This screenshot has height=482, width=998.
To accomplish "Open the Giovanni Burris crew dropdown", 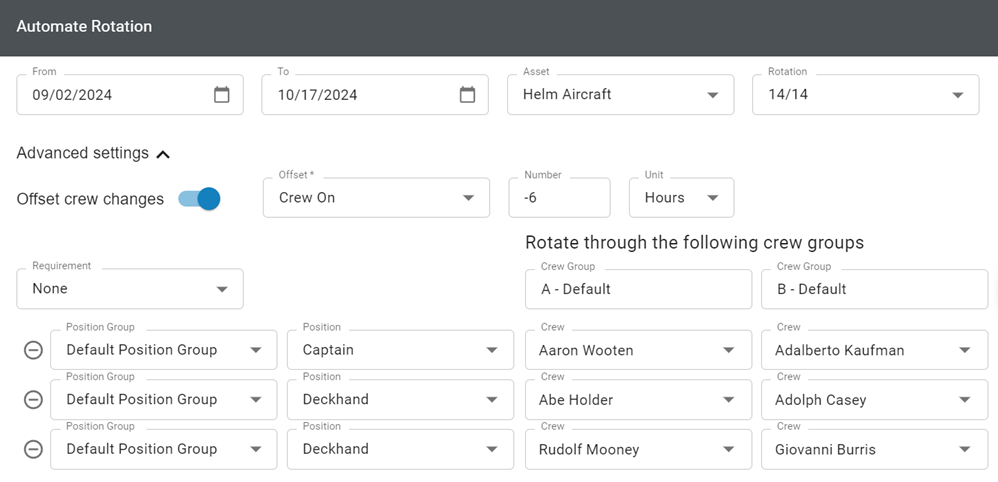I will coord(875,450).
